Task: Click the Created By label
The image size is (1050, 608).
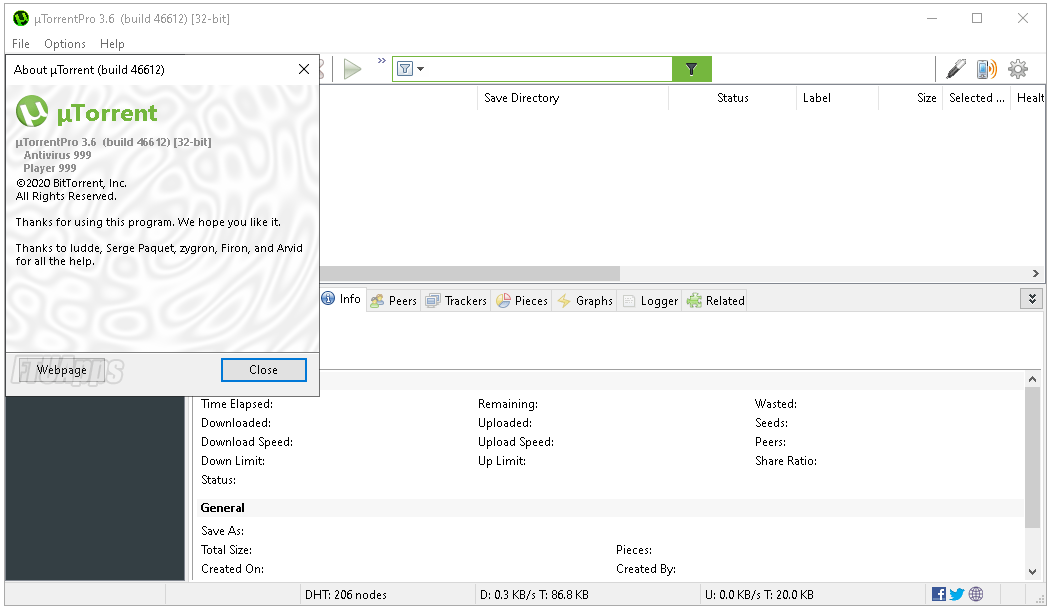Action: 646,568
